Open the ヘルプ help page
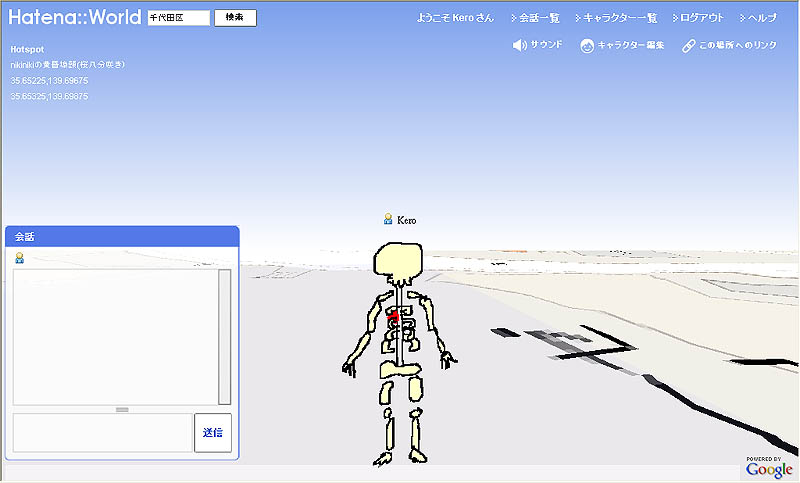 [x=758, y=18]
